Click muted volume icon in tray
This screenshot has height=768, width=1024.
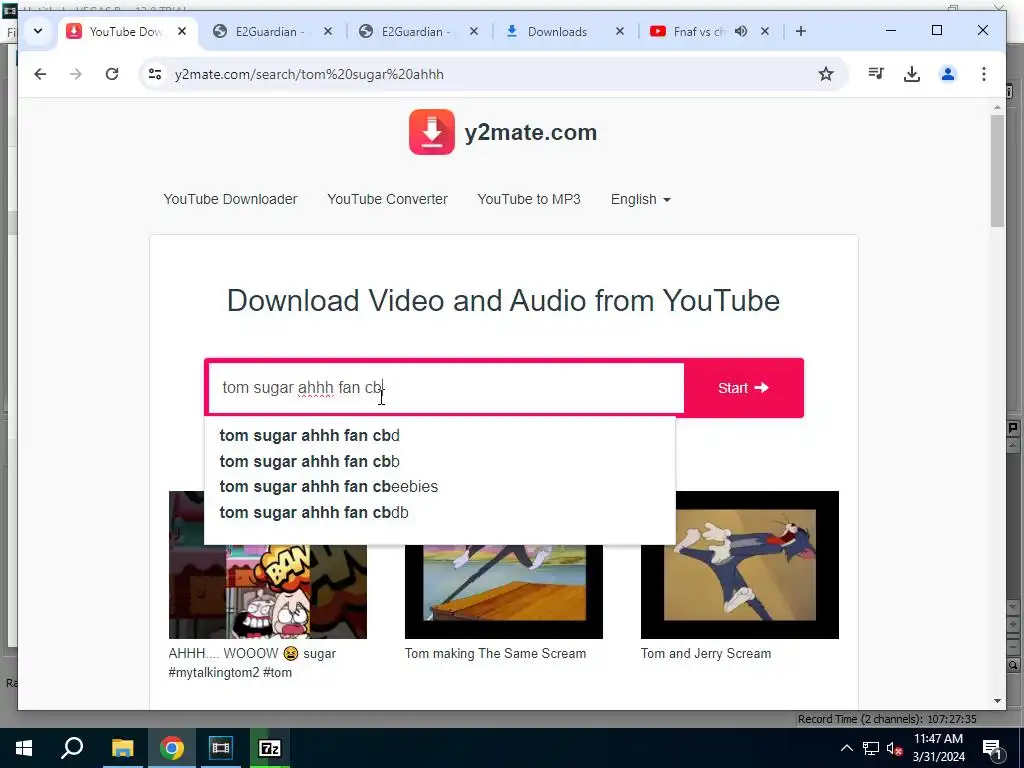pos(894,748)
